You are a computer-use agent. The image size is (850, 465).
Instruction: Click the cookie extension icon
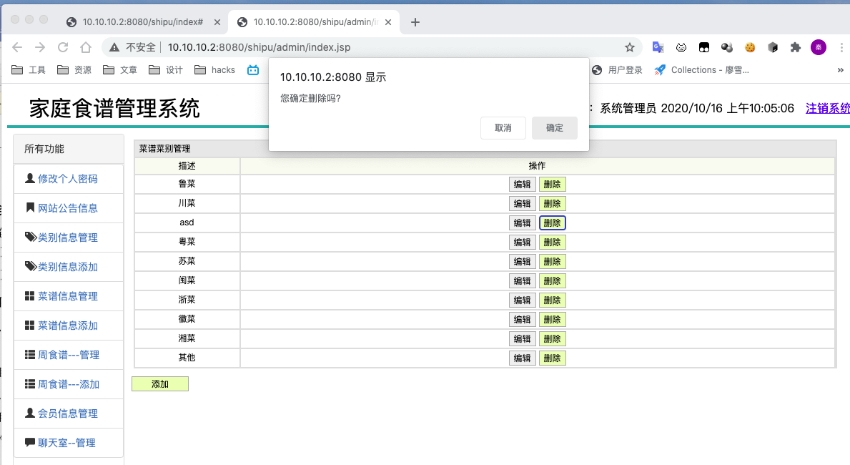(x=750, y=47)
